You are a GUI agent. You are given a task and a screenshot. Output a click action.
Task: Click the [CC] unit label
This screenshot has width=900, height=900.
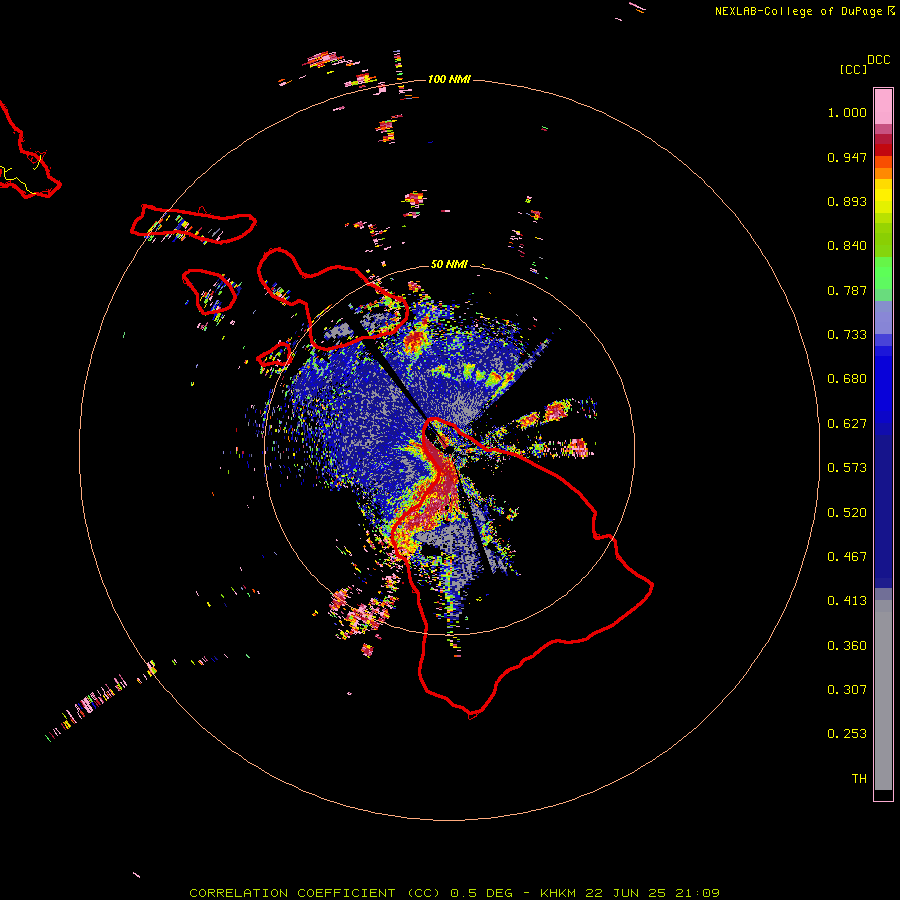853,69
